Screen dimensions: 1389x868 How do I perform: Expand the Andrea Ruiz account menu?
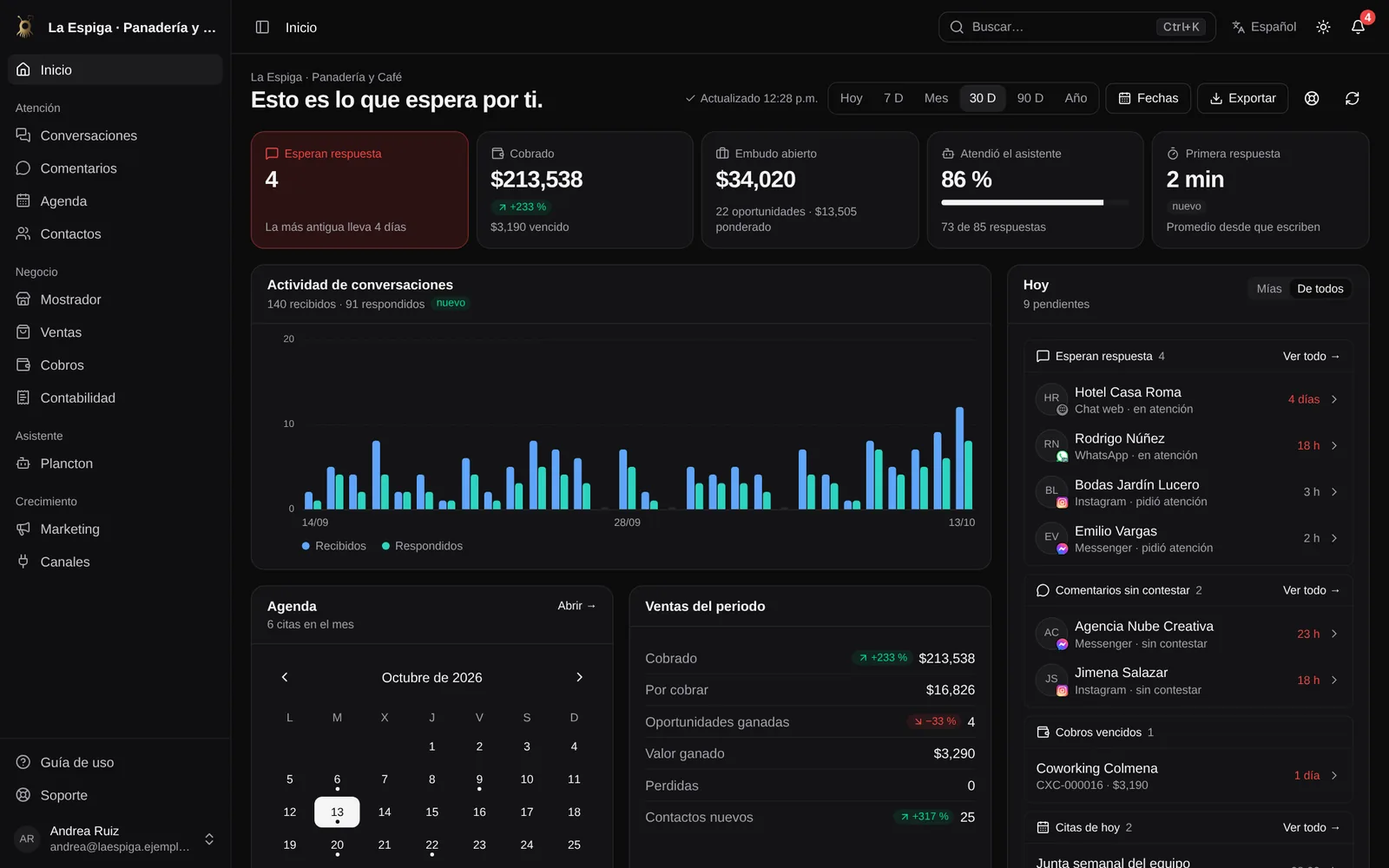[115, 839]
